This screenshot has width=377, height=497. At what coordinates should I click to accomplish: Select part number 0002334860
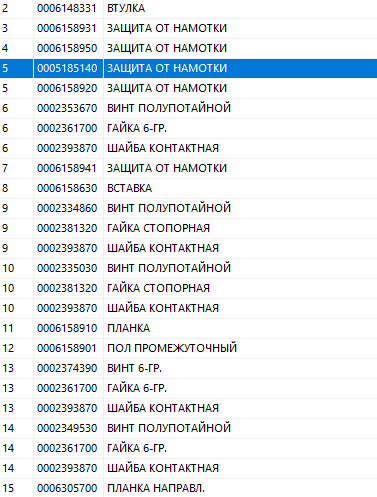pos(67,208)
